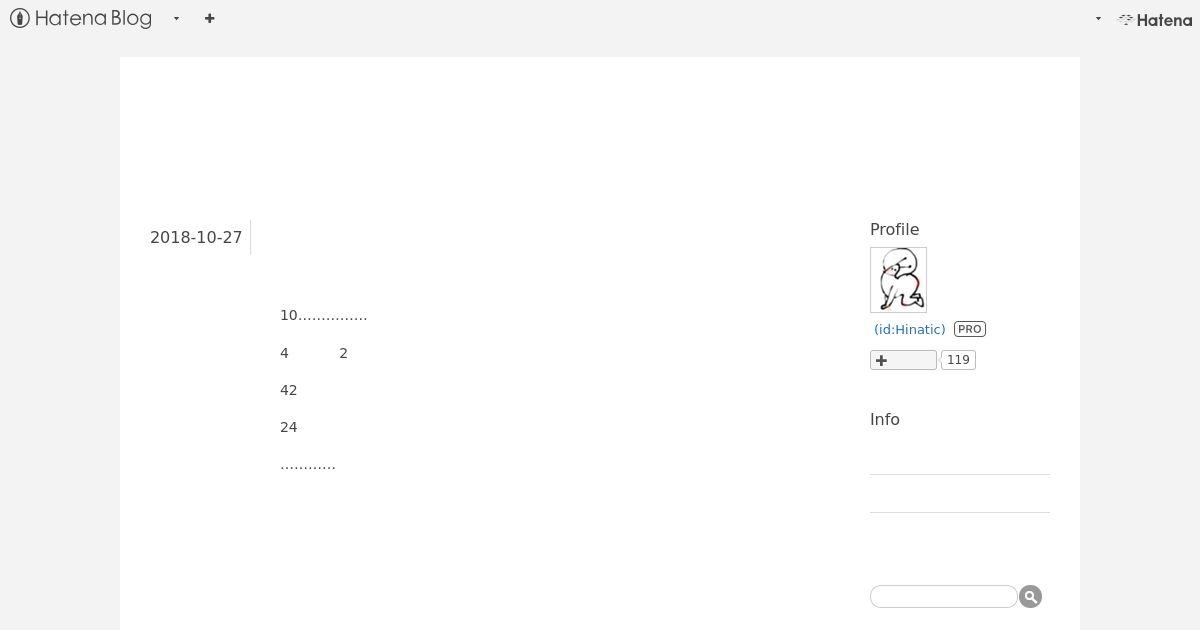Click the Info sidebar heading
Viewport: 1200px width, 630px height.
(x=885, y=419)
